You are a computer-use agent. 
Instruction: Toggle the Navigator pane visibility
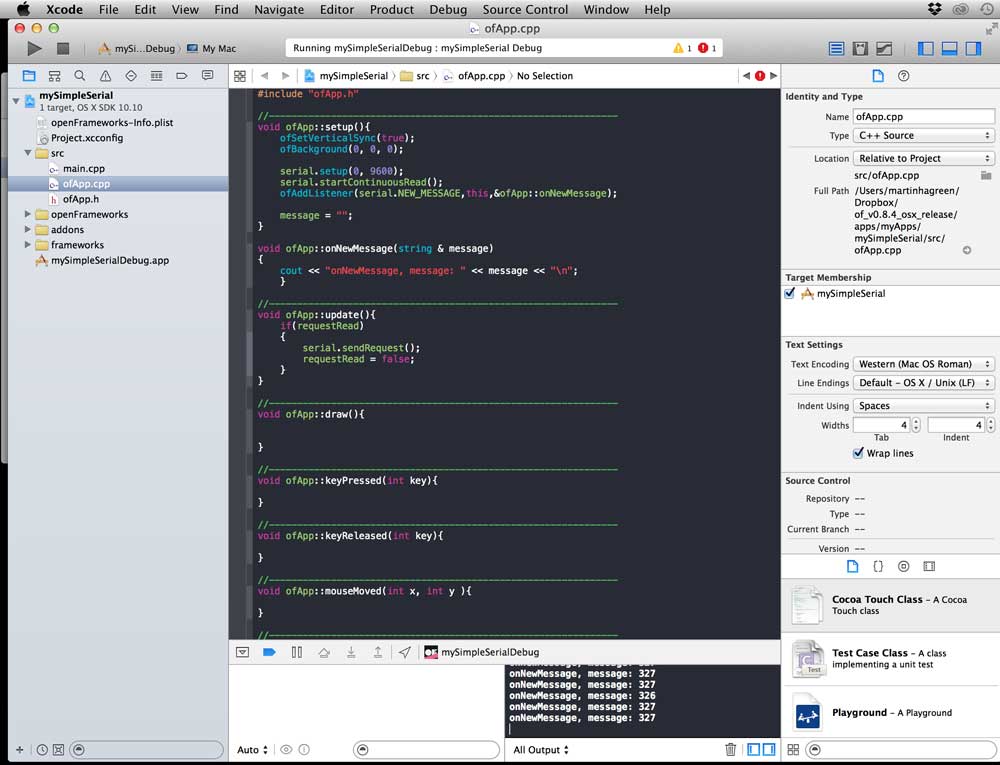coord(925,48)
